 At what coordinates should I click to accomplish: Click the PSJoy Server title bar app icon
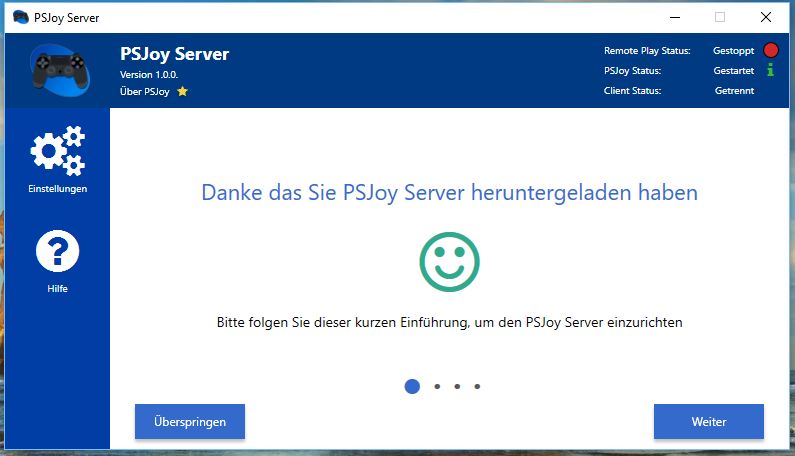click(x=20, y=17)
